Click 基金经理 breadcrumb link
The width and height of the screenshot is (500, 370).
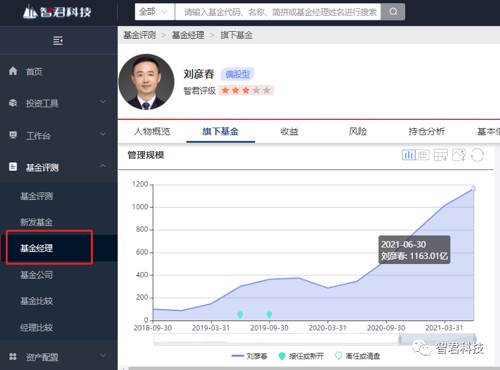188,35
